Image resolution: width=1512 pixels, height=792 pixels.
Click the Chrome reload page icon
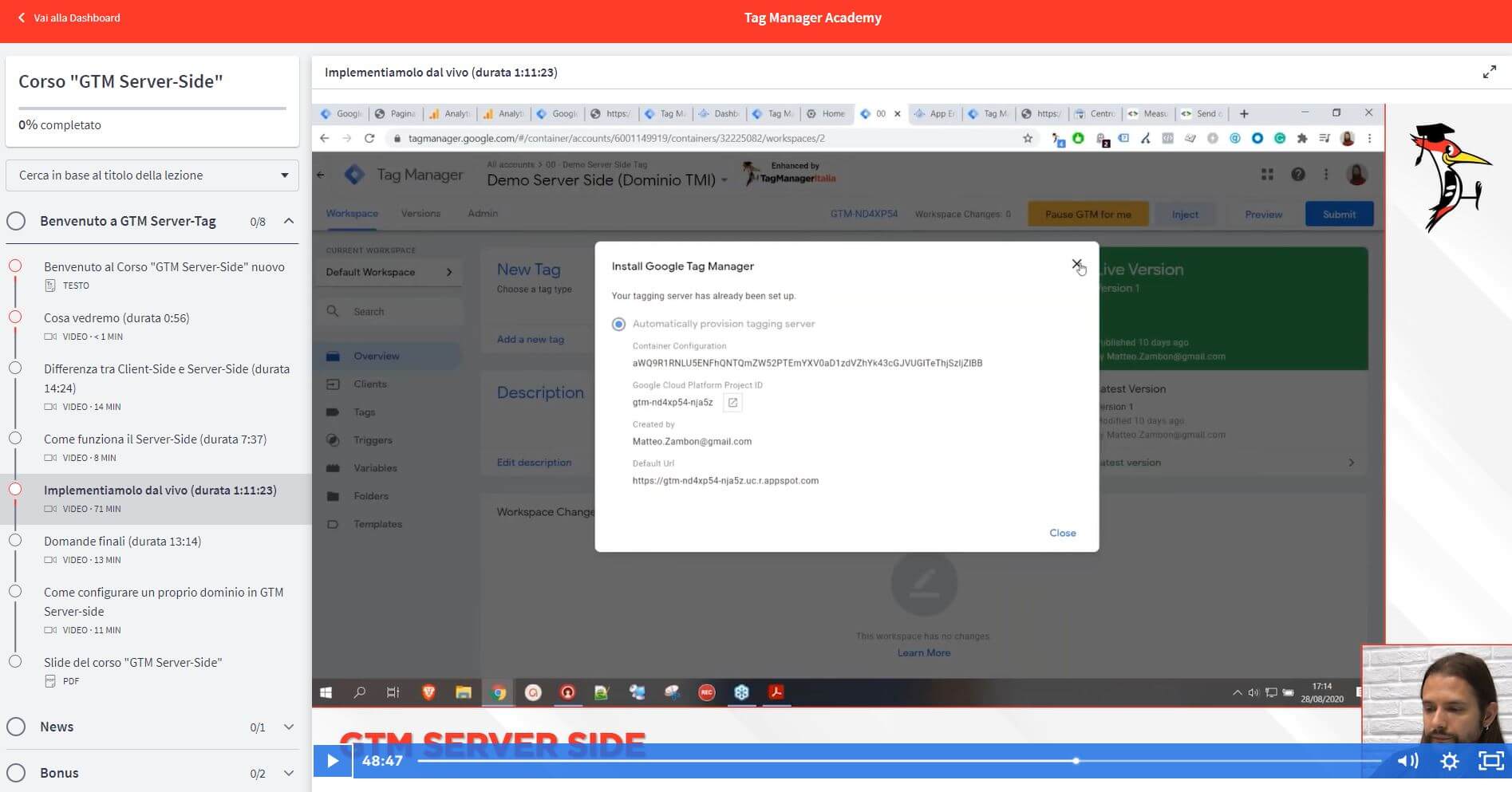click(369, 138)
